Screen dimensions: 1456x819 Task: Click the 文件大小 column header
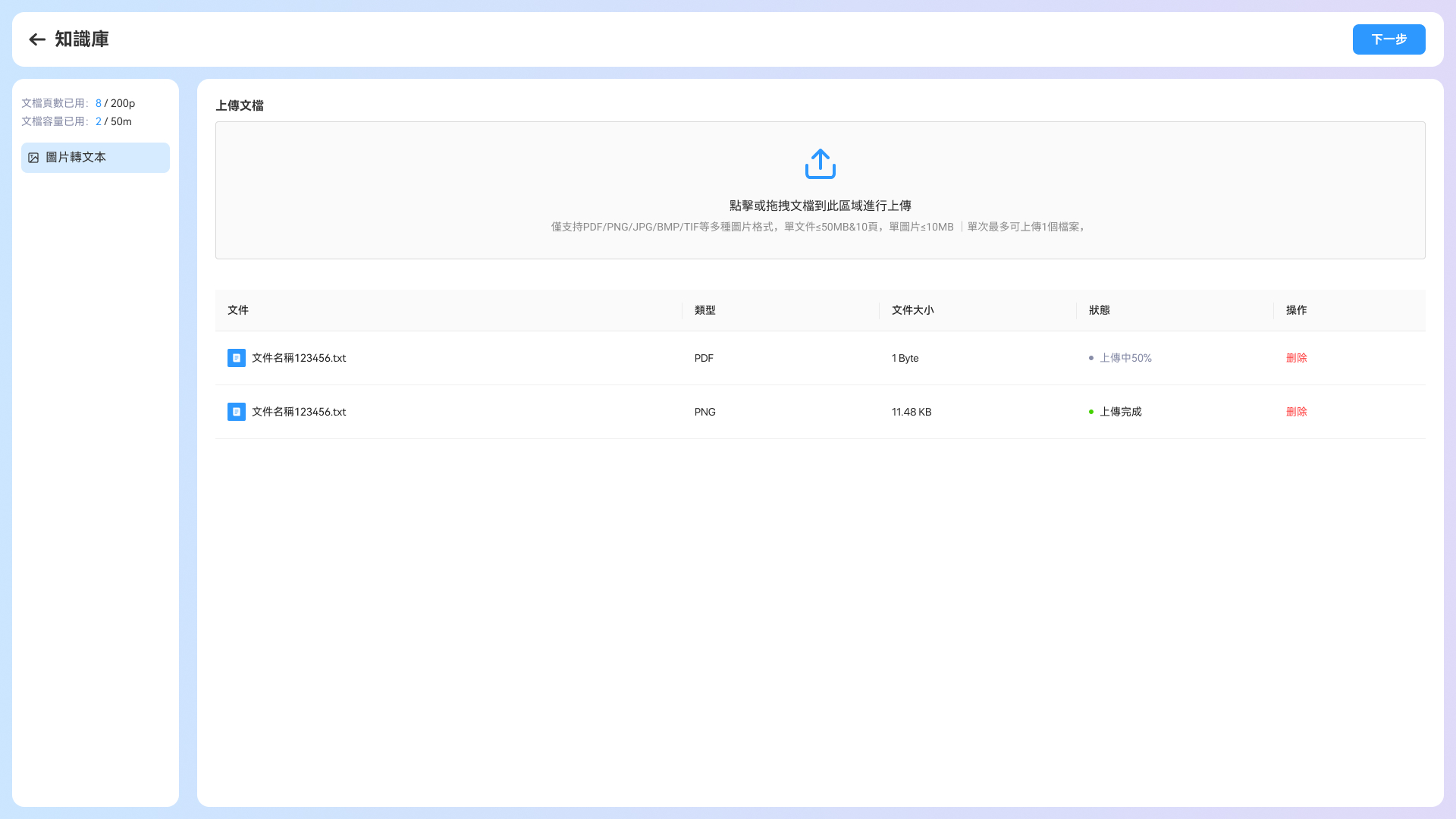click(x=912, y=310)
